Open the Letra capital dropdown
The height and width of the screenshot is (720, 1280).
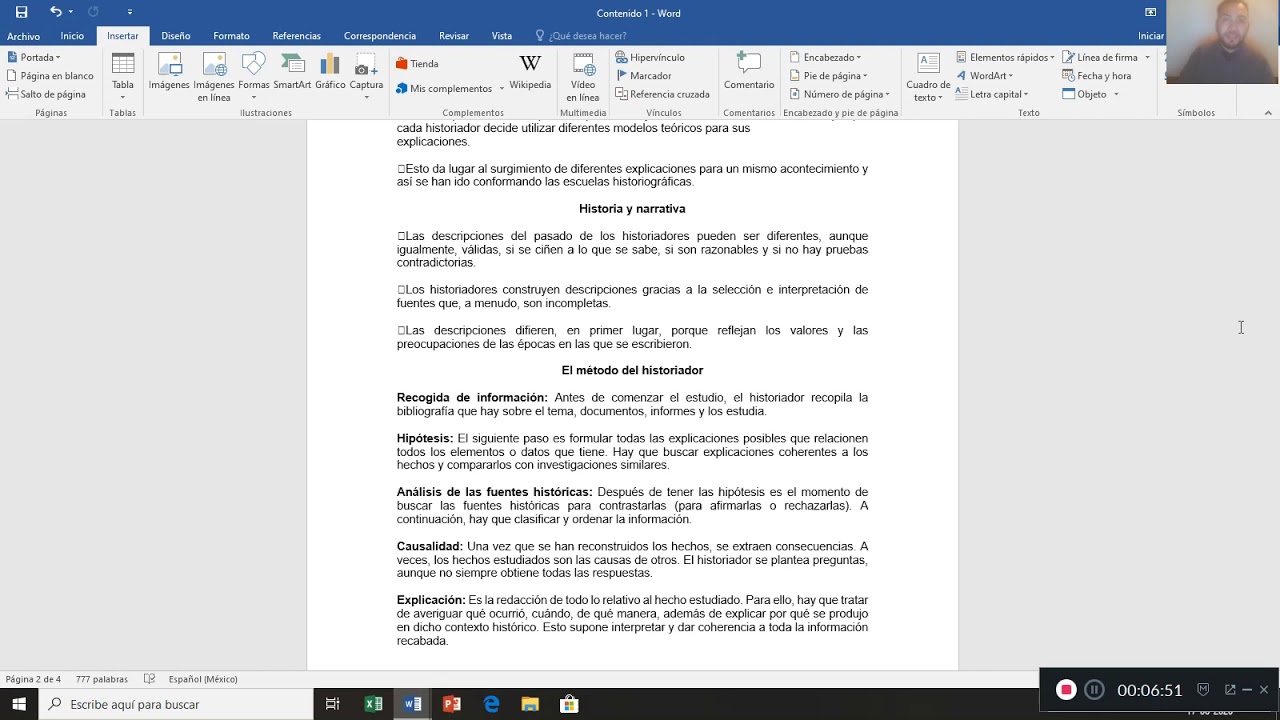click(x=992, y=94)
